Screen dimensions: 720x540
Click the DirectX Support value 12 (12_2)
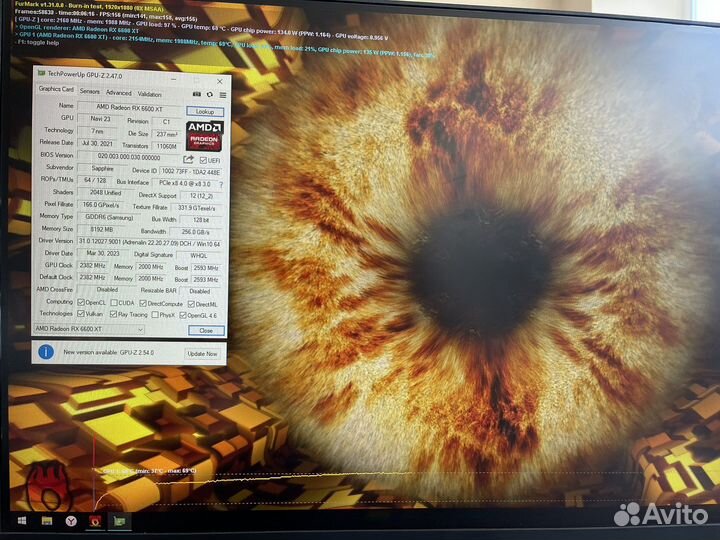201,196
